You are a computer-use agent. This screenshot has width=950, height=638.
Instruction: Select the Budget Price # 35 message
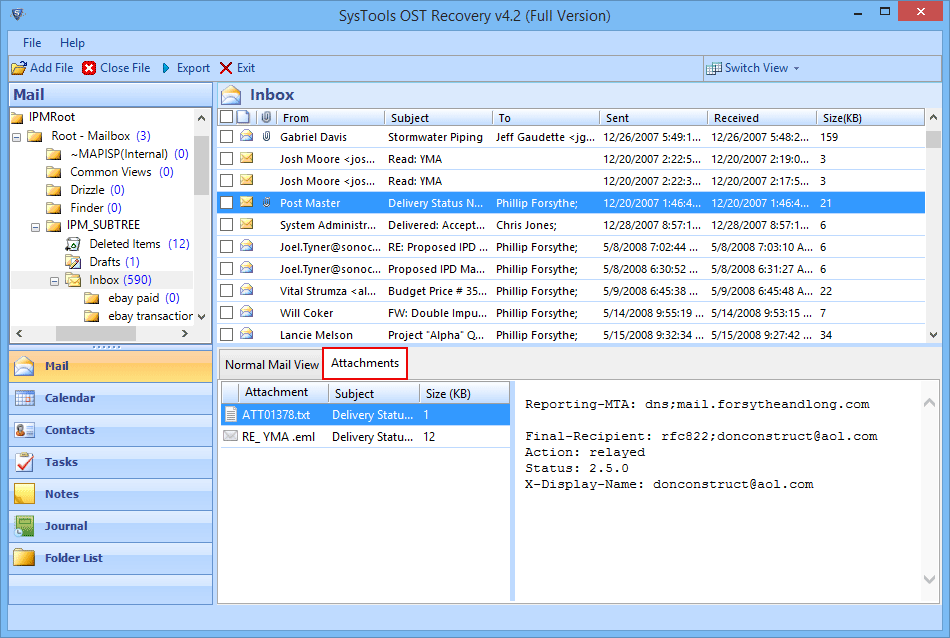571,291
